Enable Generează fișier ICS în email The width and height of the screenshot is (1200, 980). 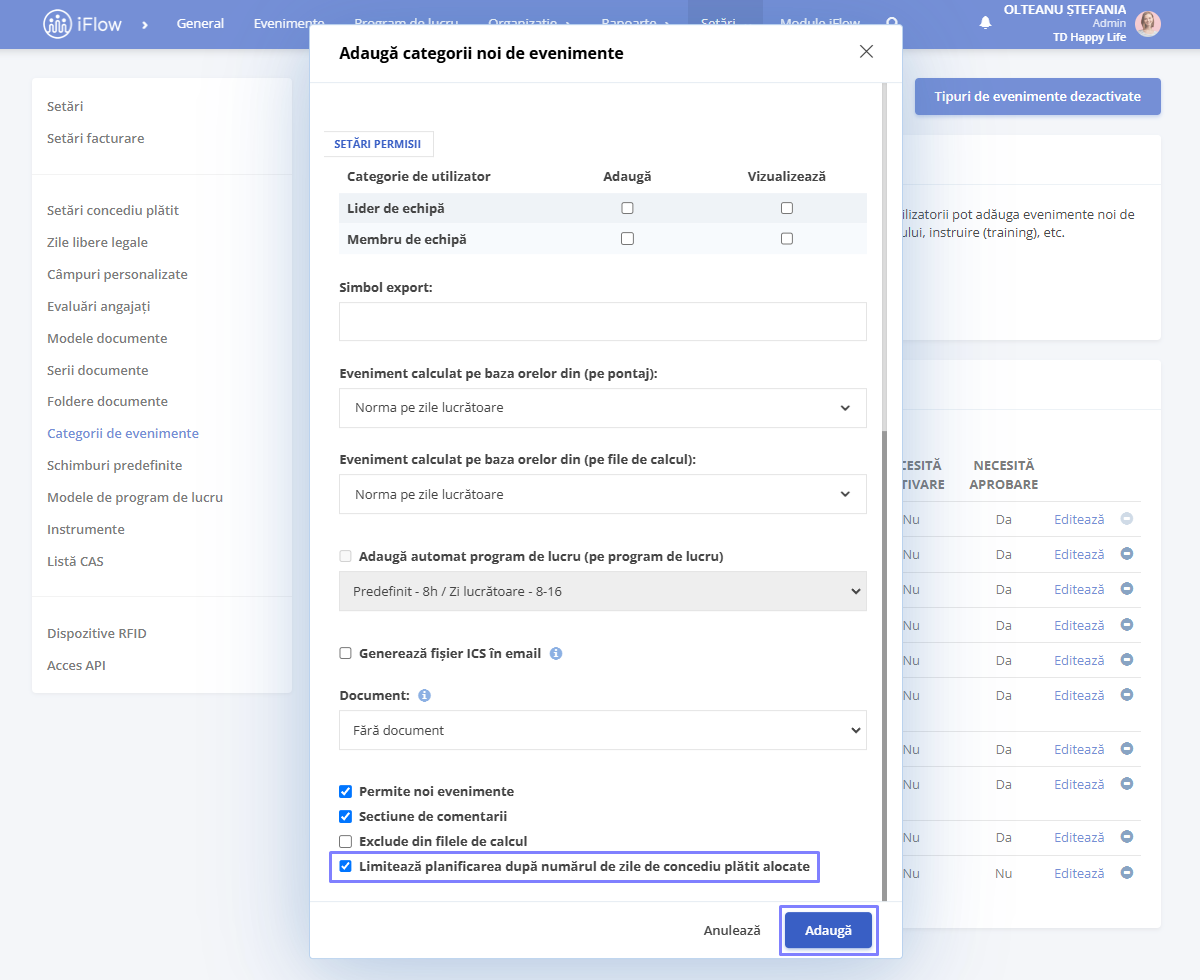pyautogui.click(x=346, y=653)
